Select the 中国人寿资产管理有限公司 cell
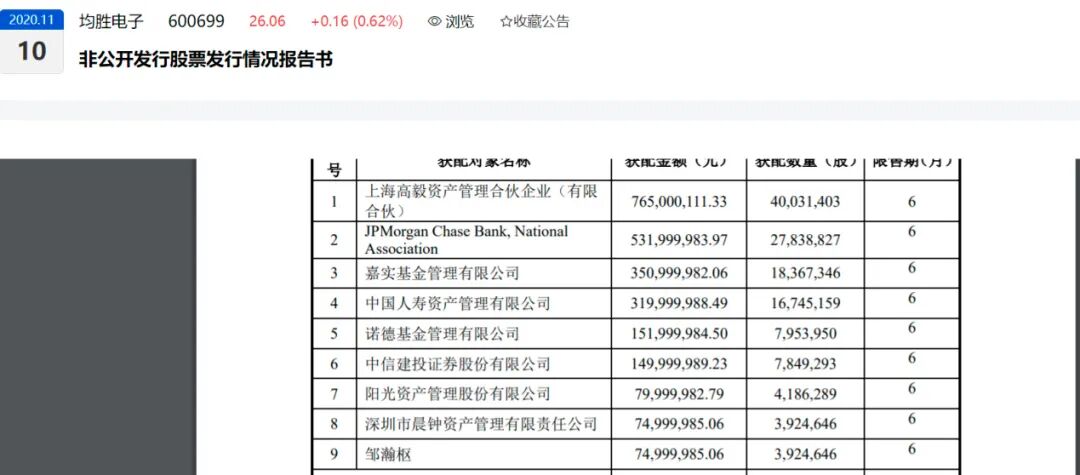The image size is (1080, 475). [x=484, y=304]
